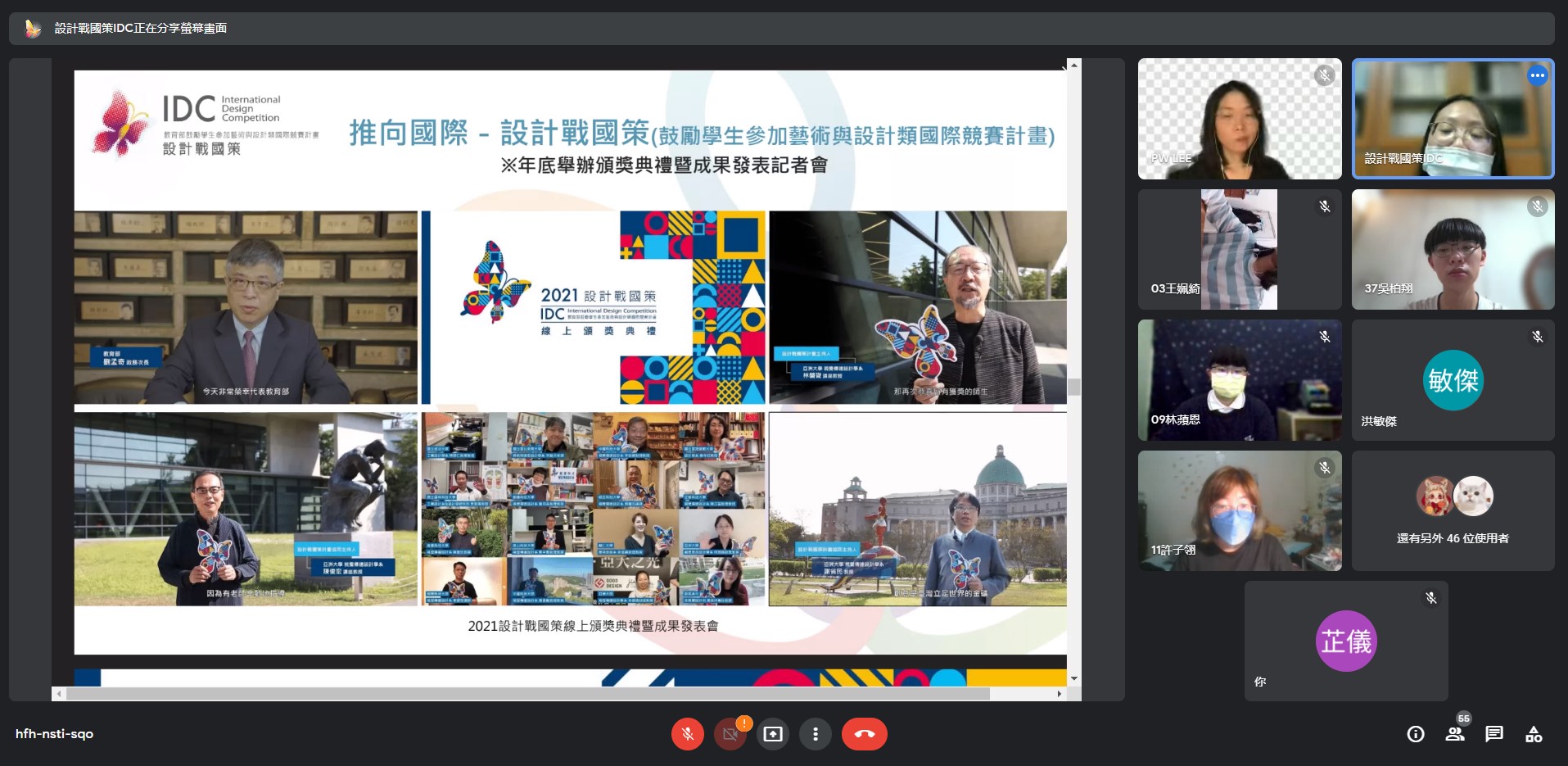Screen dimensions: 1568x766
Task: Turn on the camera button
Action: [730, 734]
